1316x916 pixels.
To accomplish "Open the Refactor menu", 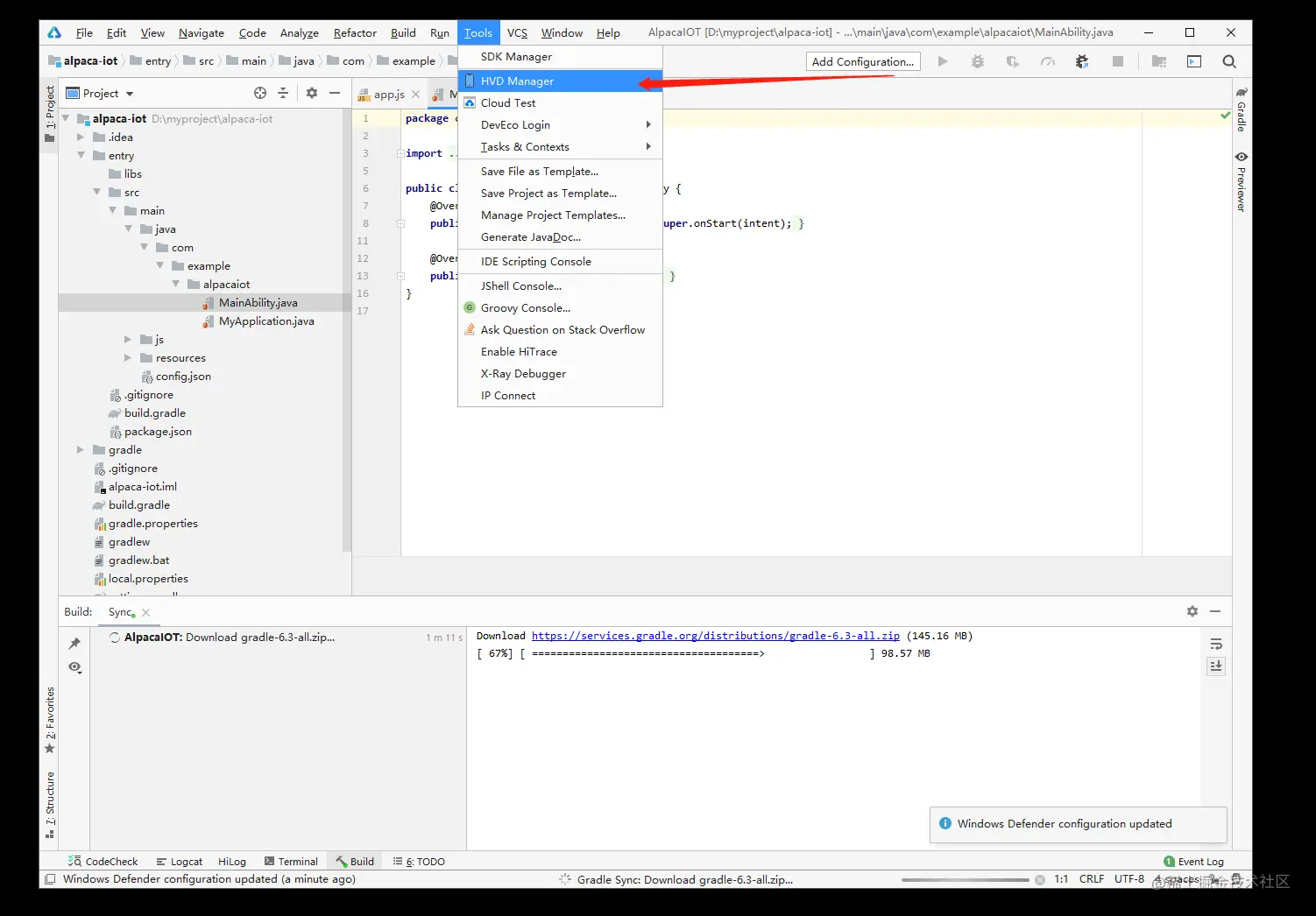I will pos(355,32).
